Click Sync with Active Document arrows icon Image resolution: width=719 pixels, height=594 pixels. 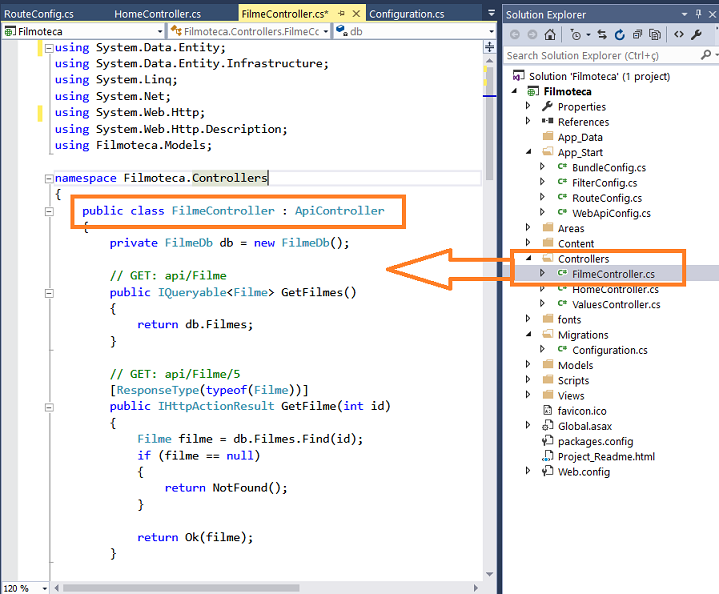pos(602,35)
